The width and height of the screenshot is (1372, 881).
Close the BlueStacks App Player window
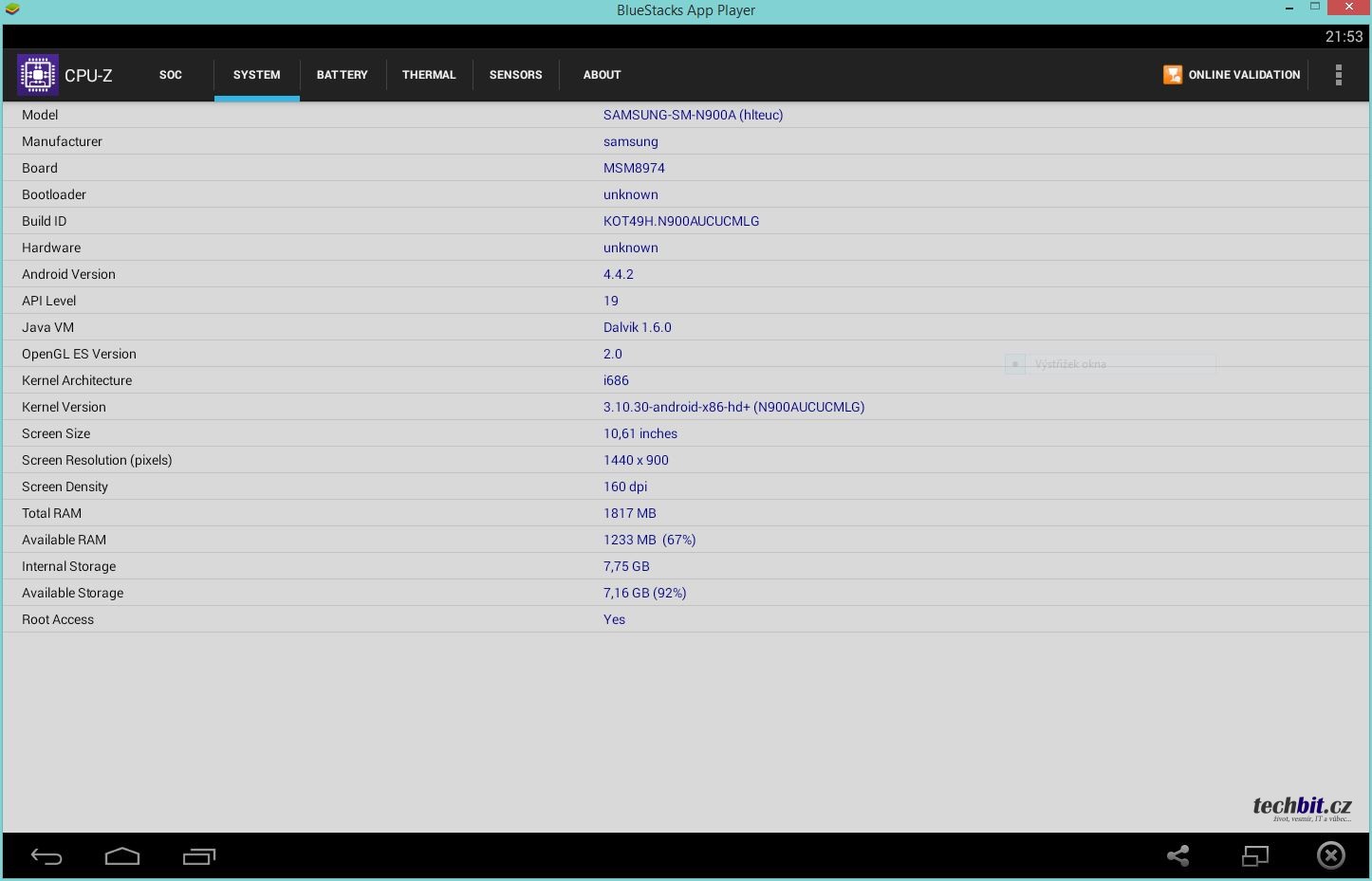1350,7
